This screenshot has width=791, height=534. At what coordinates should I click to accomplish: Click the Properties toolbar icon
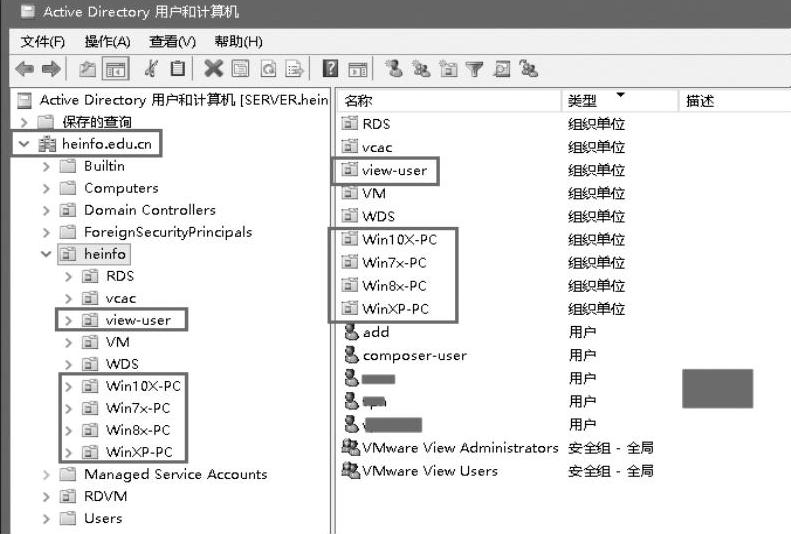pos(241,69)
